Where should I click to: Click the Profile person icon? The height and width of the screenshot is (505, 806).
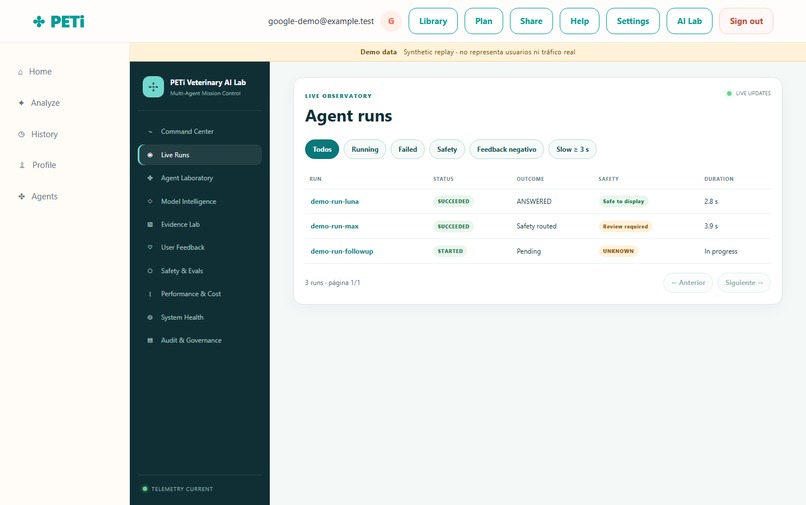pyautogui.click(x=22, y=165)
